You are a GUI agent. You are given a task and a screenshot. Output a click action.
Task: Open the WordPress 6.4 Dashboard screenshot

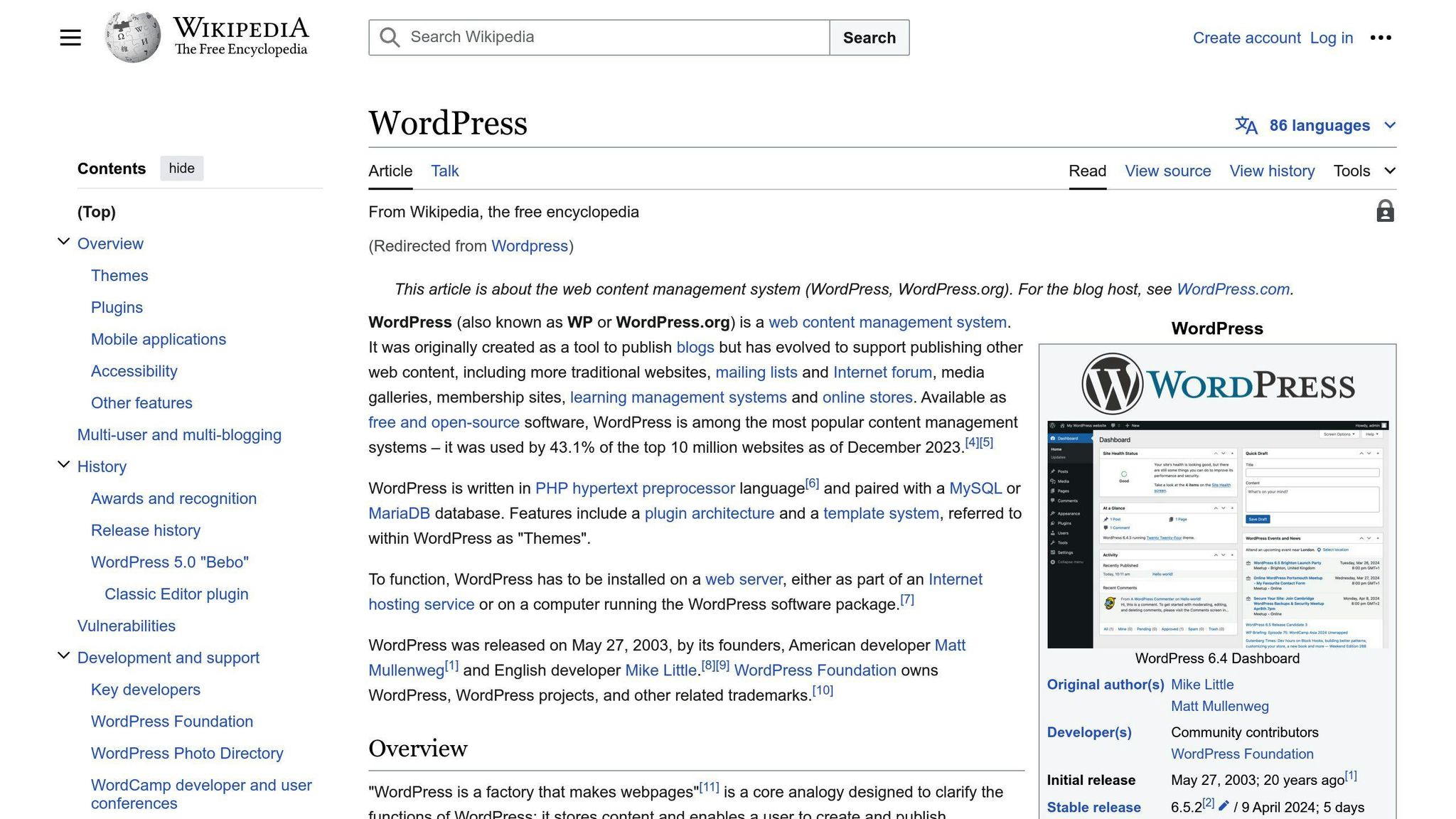(1217, 535)
